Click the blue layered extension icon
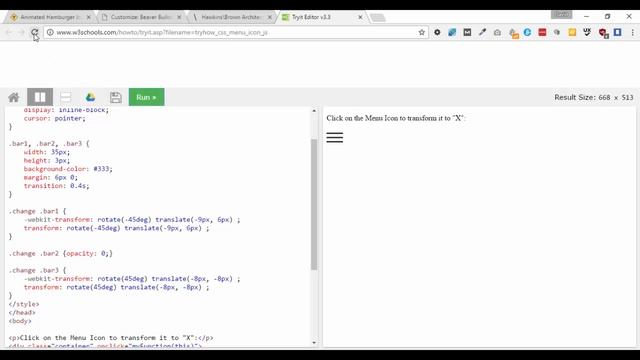640x360 pixels. 452,32
